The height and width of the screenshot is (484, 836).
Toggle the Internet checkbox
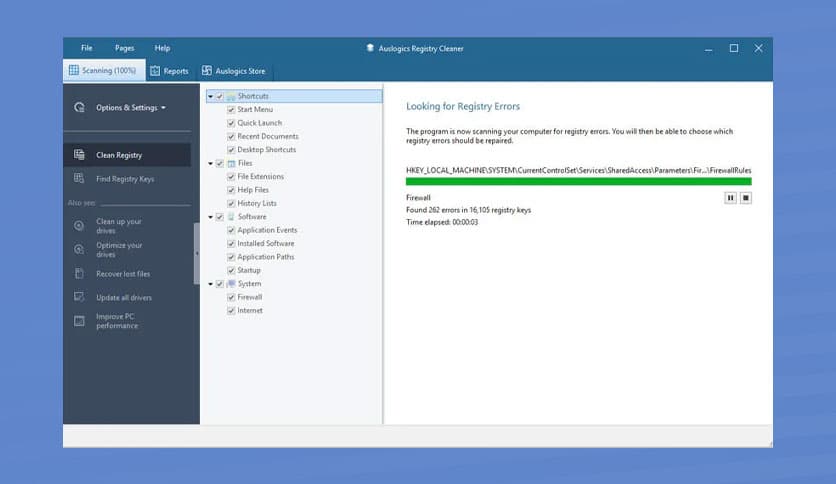tap(231, 311)
